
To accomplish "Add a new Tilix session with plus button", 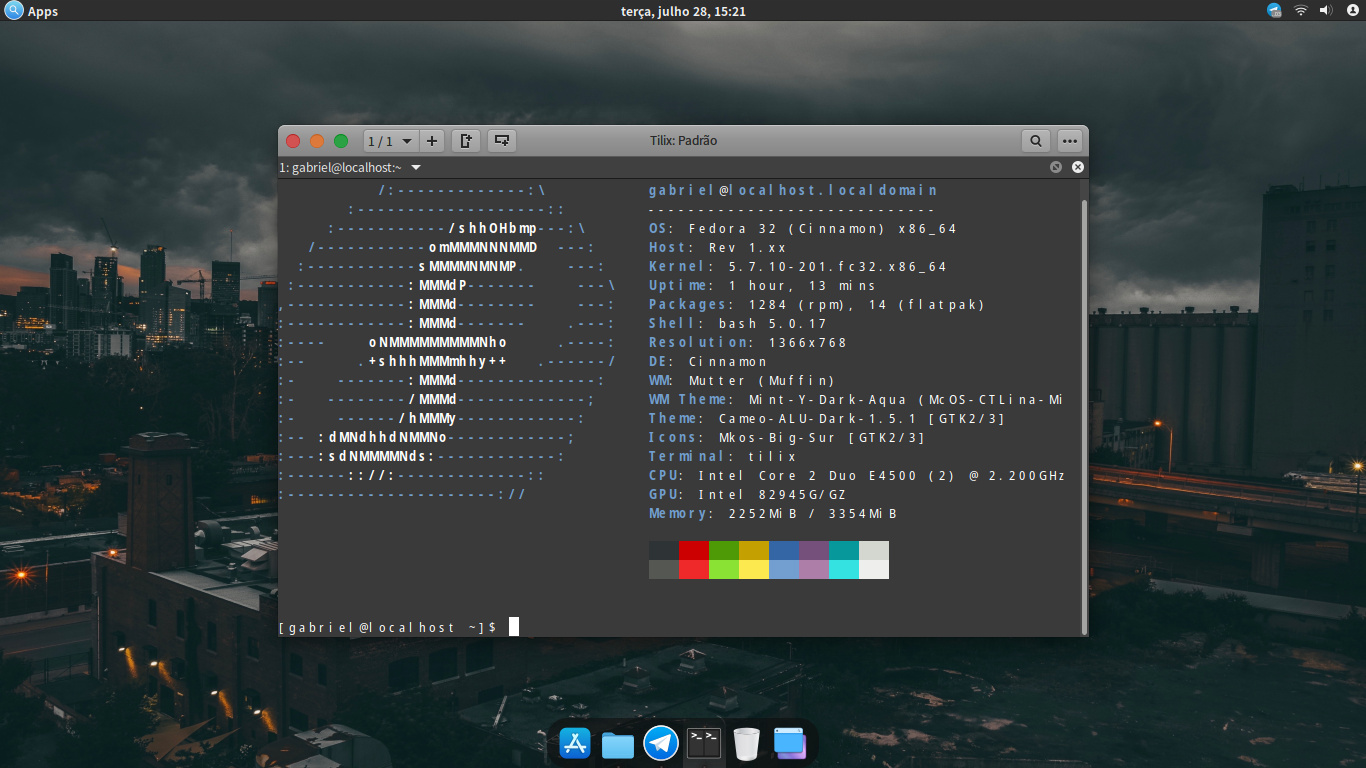I will [432, 141].
